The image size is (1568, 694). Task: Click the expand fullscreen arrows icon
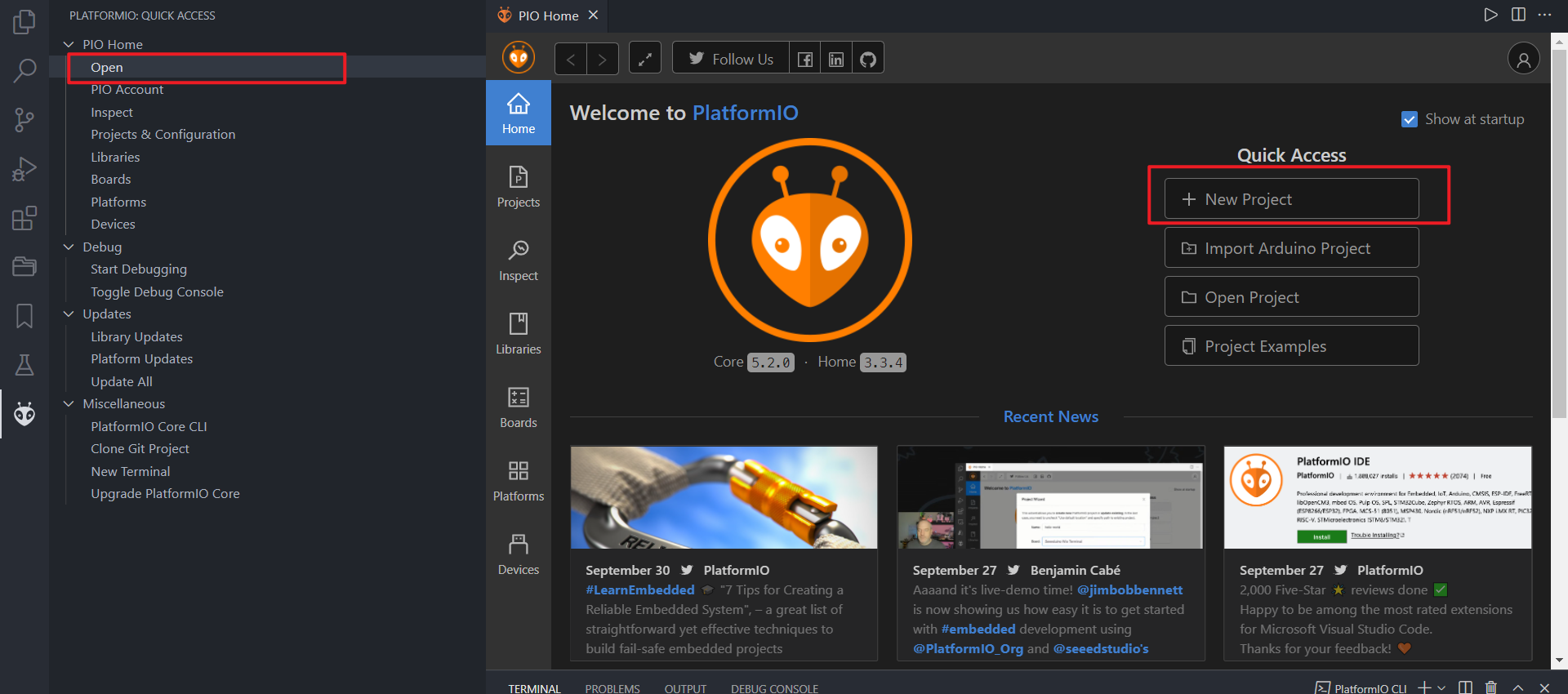[645, 59]
